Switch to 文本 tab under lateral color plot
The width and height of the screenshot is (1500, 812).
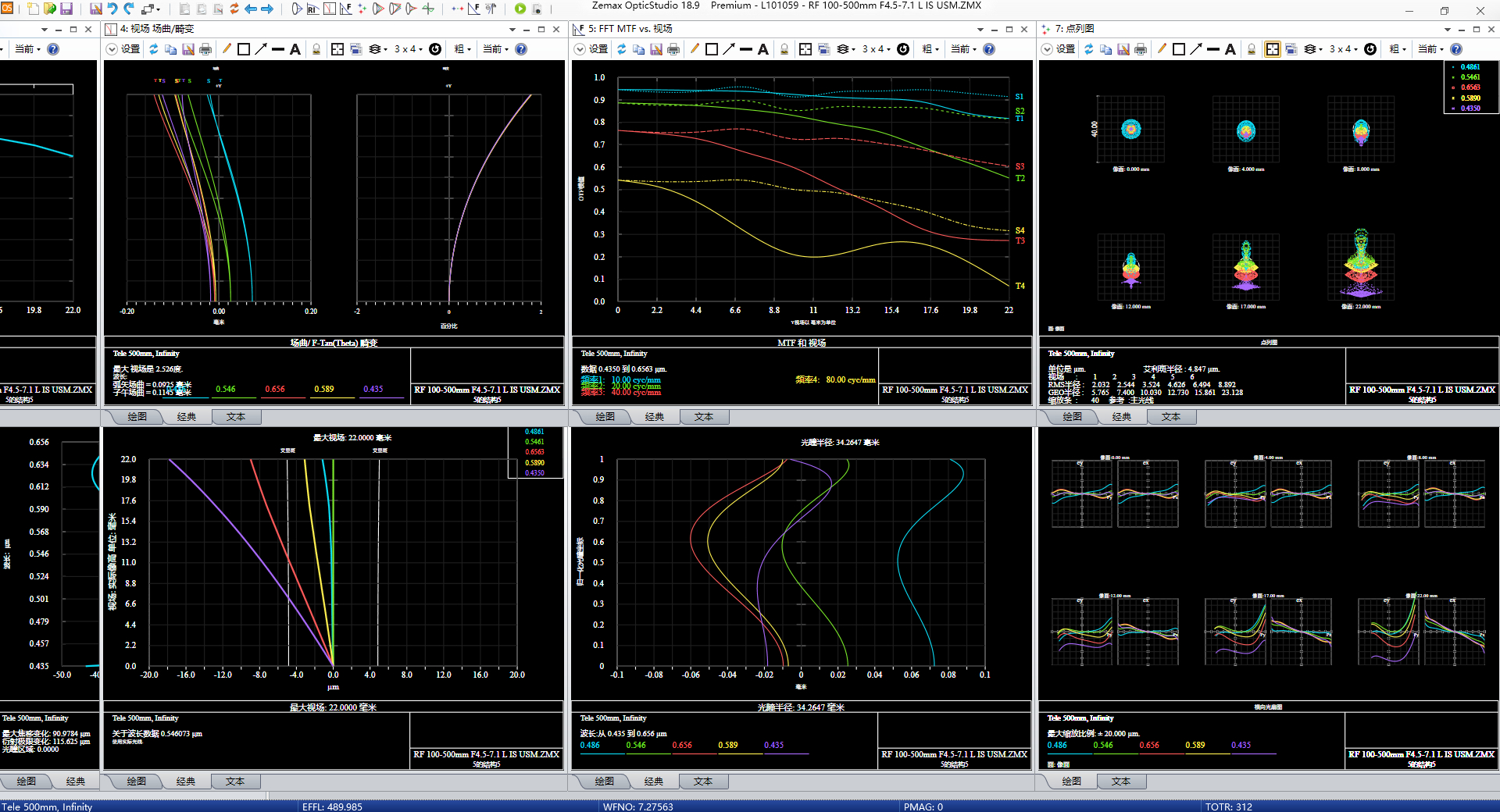(235, 782)
